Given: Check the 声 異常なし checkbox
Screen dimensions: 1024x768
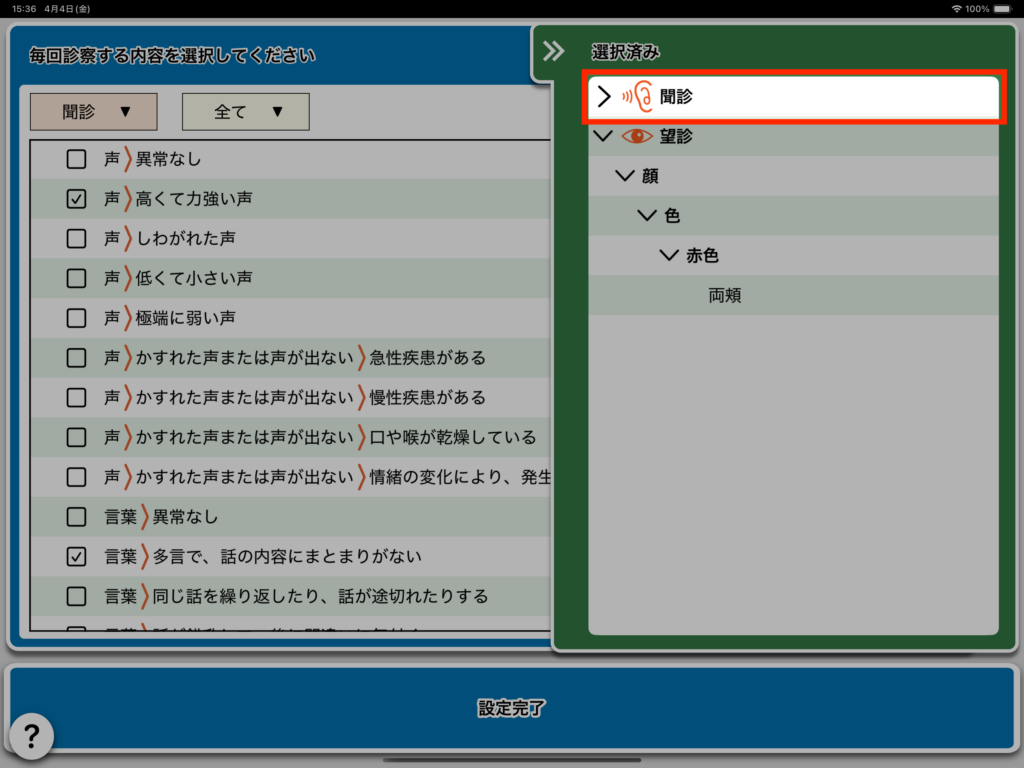Looking at the screenshot, I should coord(76,158).
